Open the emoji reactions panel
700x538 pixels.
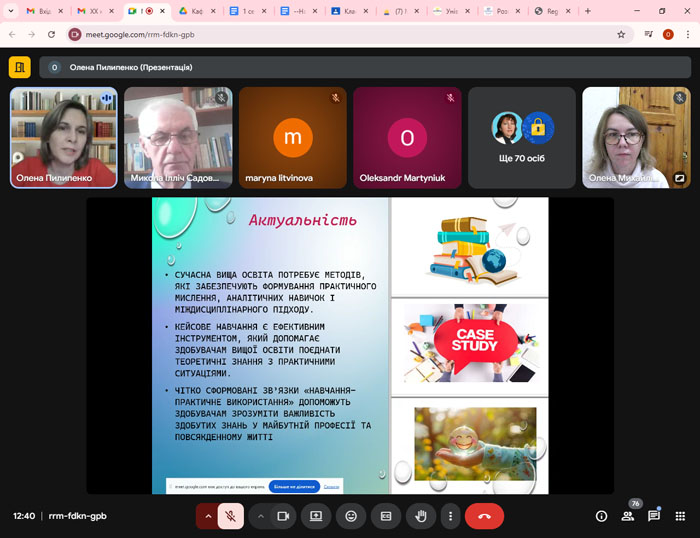[x=351, y=516]
